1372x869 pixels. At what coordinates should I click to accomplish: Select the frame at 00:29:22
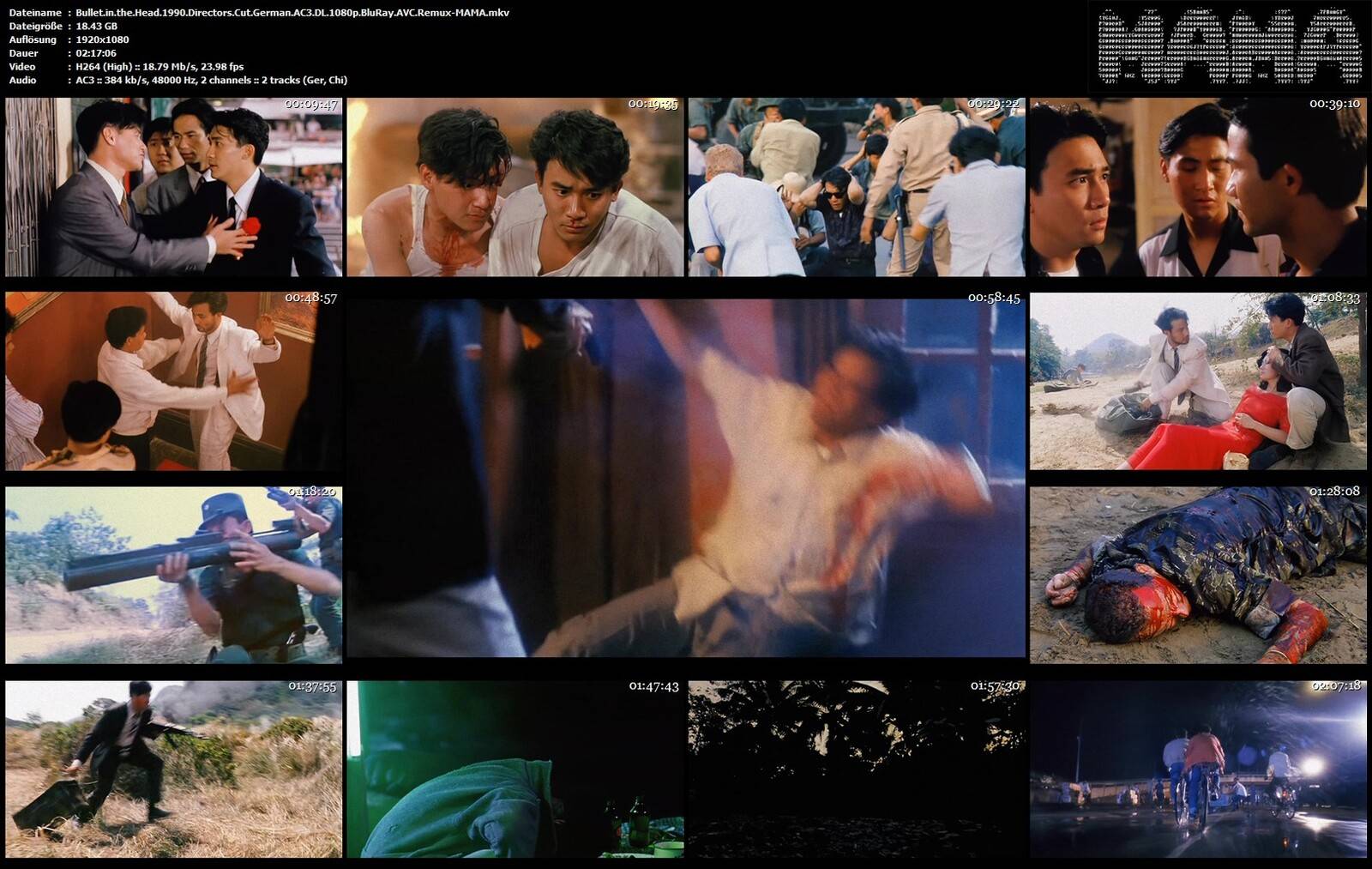click(857, 187)
